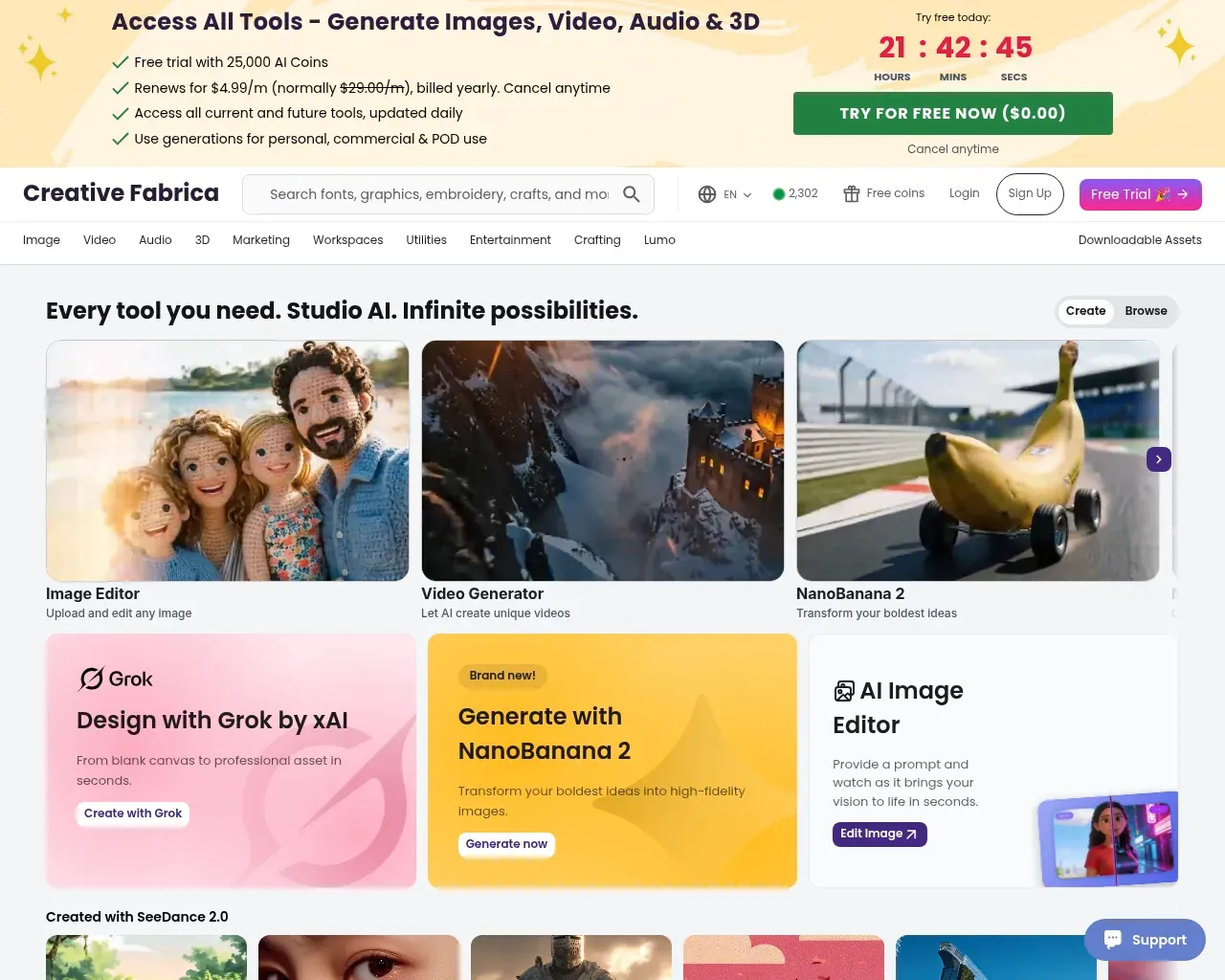The width and height of the screenshot is (1225, 980).
Task: Open the Image menu
Action: (x=41, y=240)
